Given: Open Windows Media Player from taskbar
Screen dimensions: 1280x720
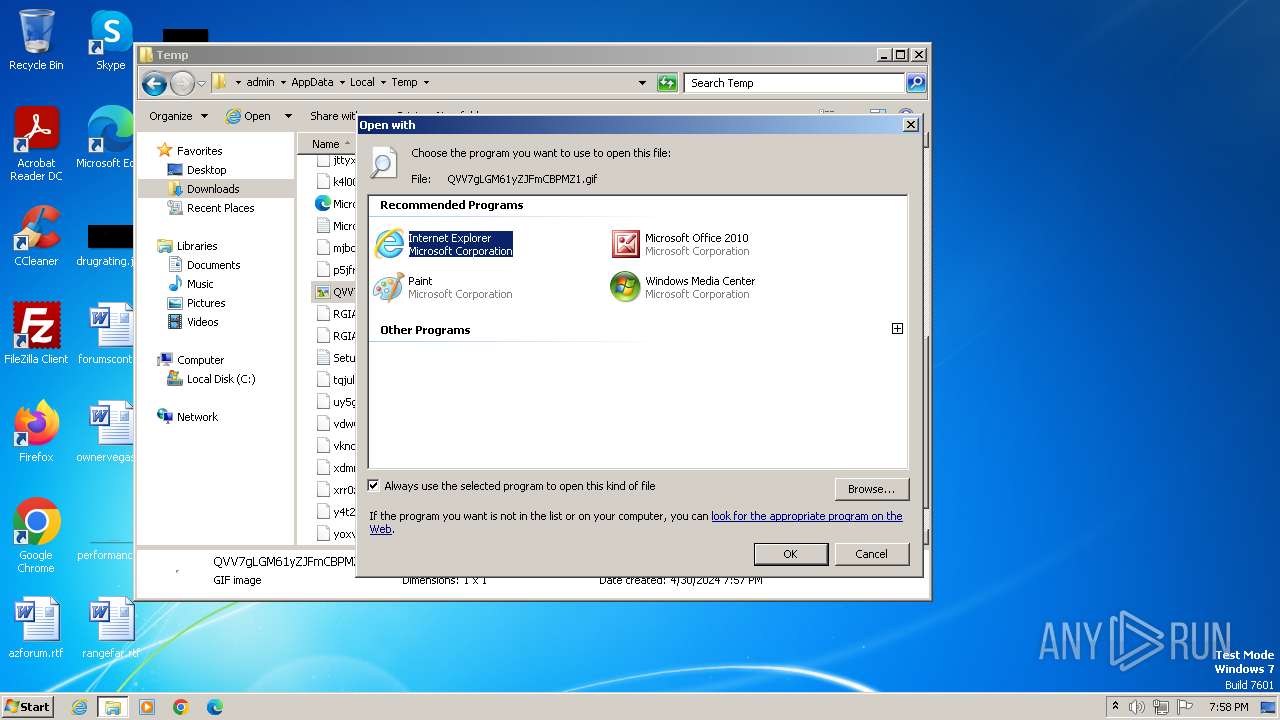Looking at the screenshot, I should [x=147, y=707].
